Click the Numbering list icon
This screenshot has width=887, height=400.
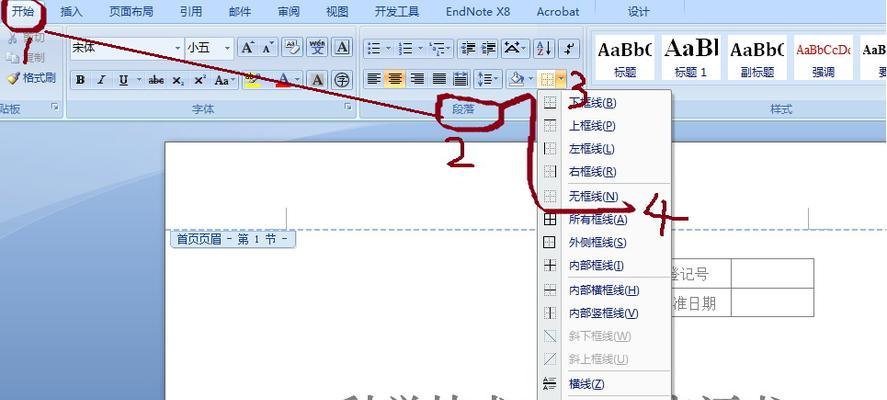pyautogui.click(x=406, y=49)
